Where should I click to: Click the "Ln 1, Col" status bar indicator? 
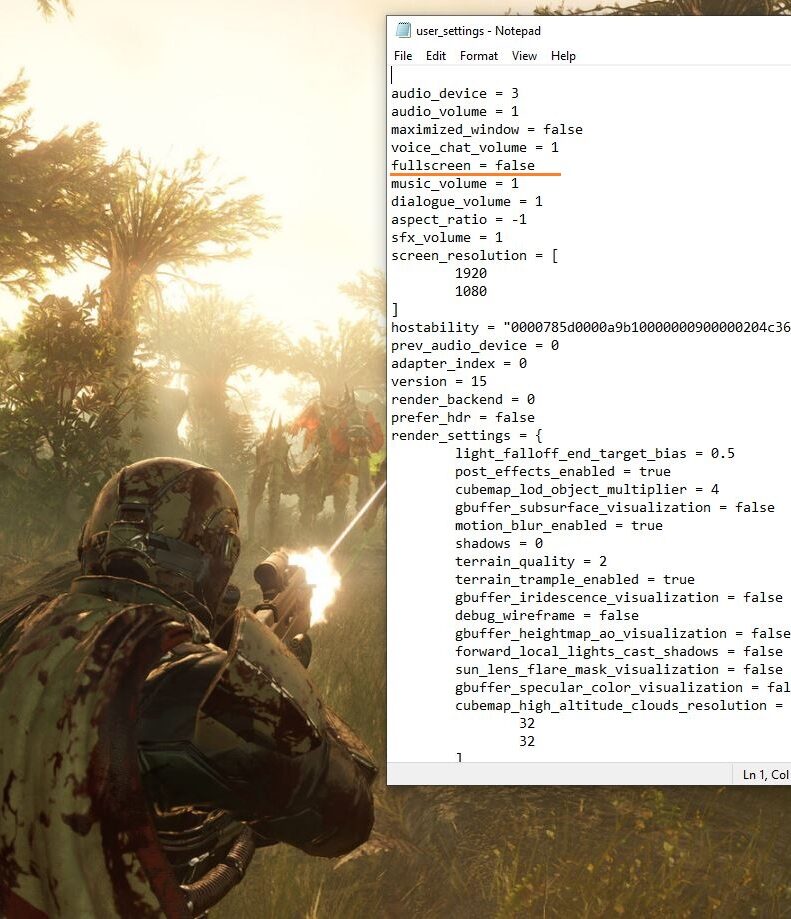pos(766,775)
